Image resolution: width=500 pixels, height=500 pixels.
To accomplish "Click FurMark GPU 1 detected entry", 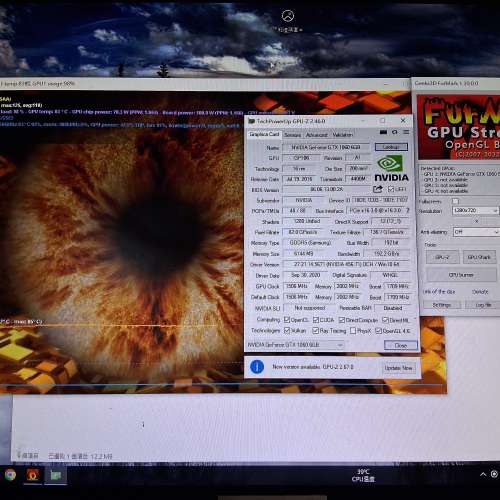I will tap(462, 174).
